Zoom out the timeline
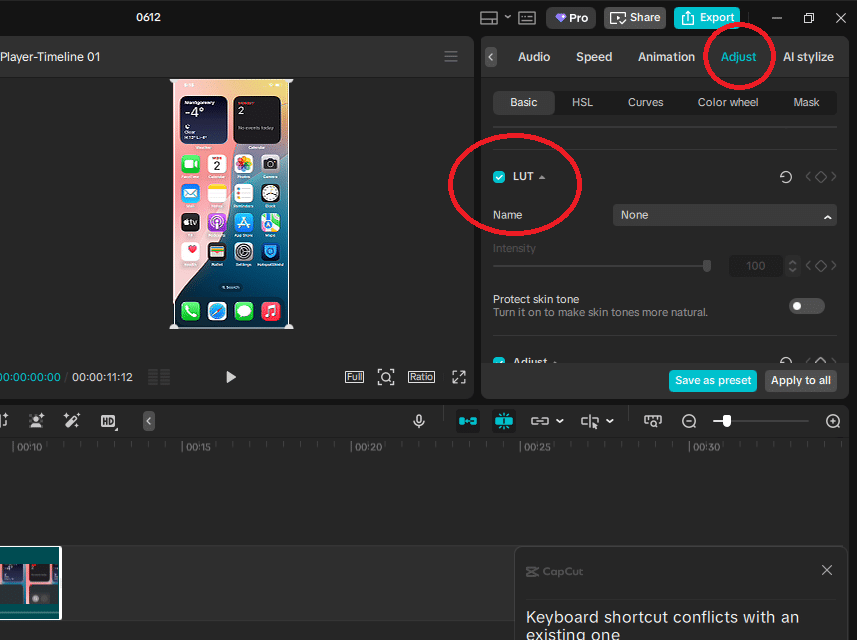857x640 pixels. pos(689,421)
